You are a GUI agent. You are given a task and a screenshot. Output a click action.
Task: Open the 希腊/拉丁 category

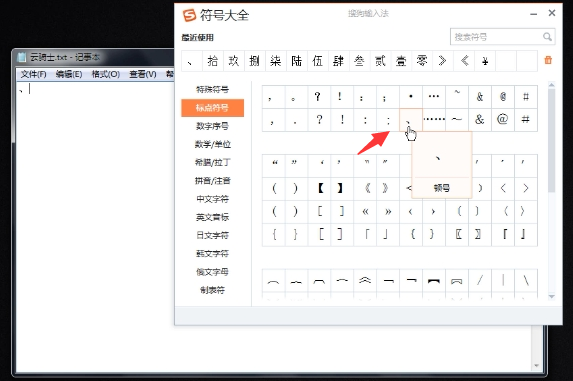(x=212, y=163)
